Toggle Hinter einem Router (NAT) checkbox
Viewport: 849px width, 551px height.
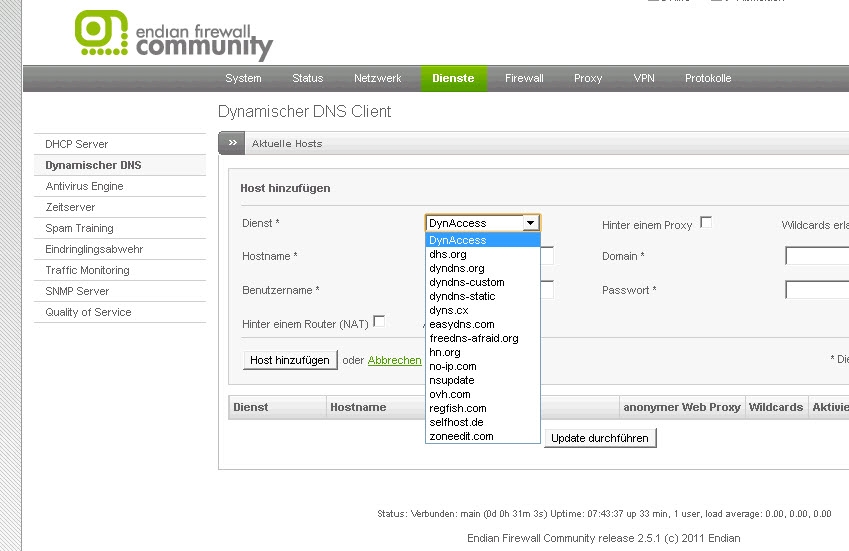click(x=379, y=321)
